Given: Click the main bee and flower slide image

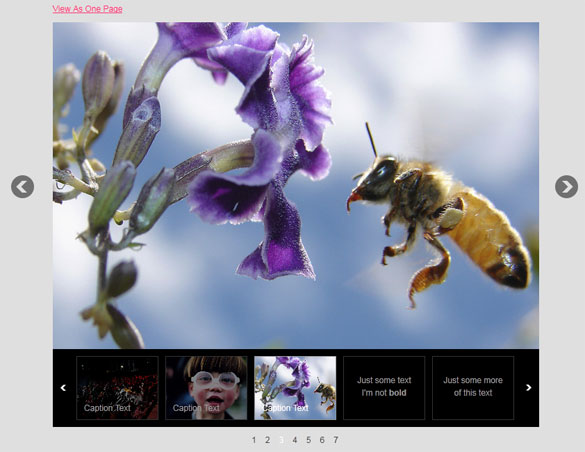Looking at the screenshot, I should 296,185.
